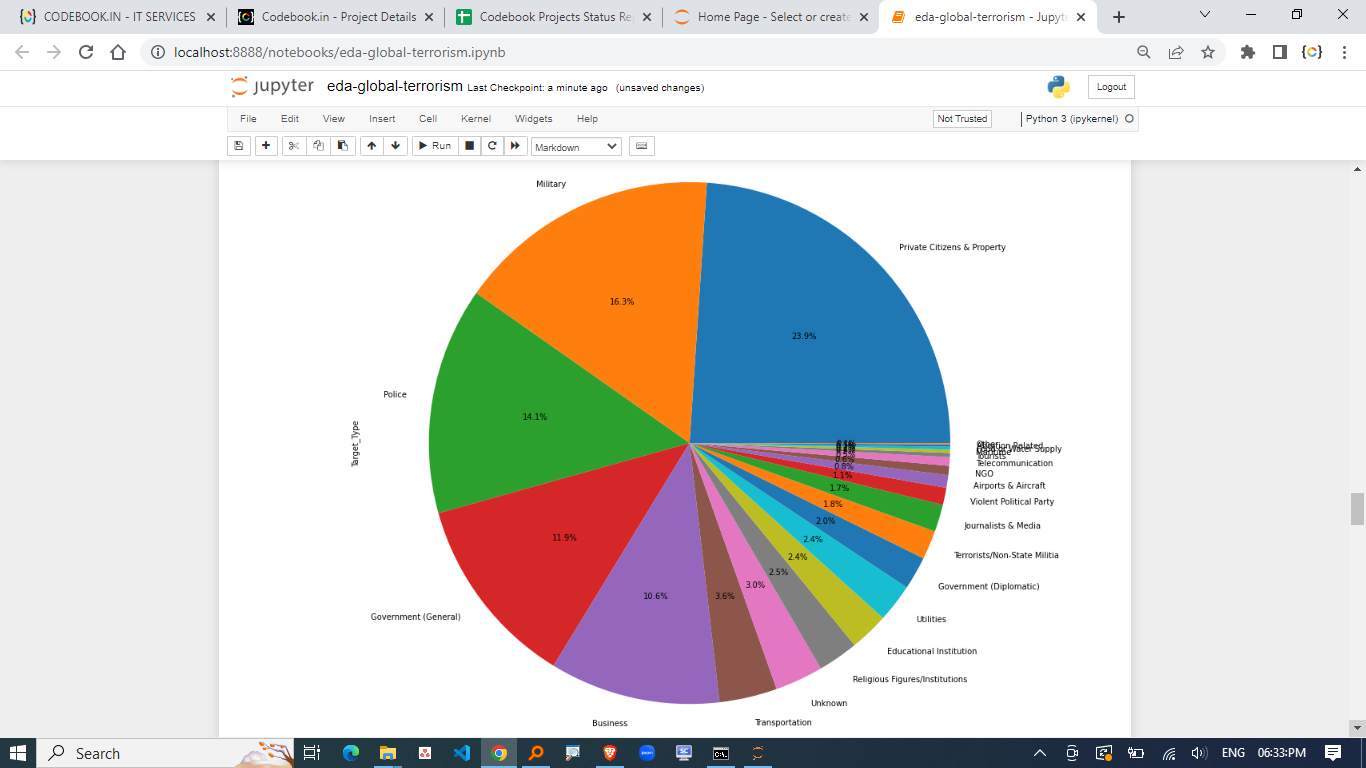This screenshot has height=768, width=1366.
Task: Copy the selected cells
Action: click(x=318, y=146)
